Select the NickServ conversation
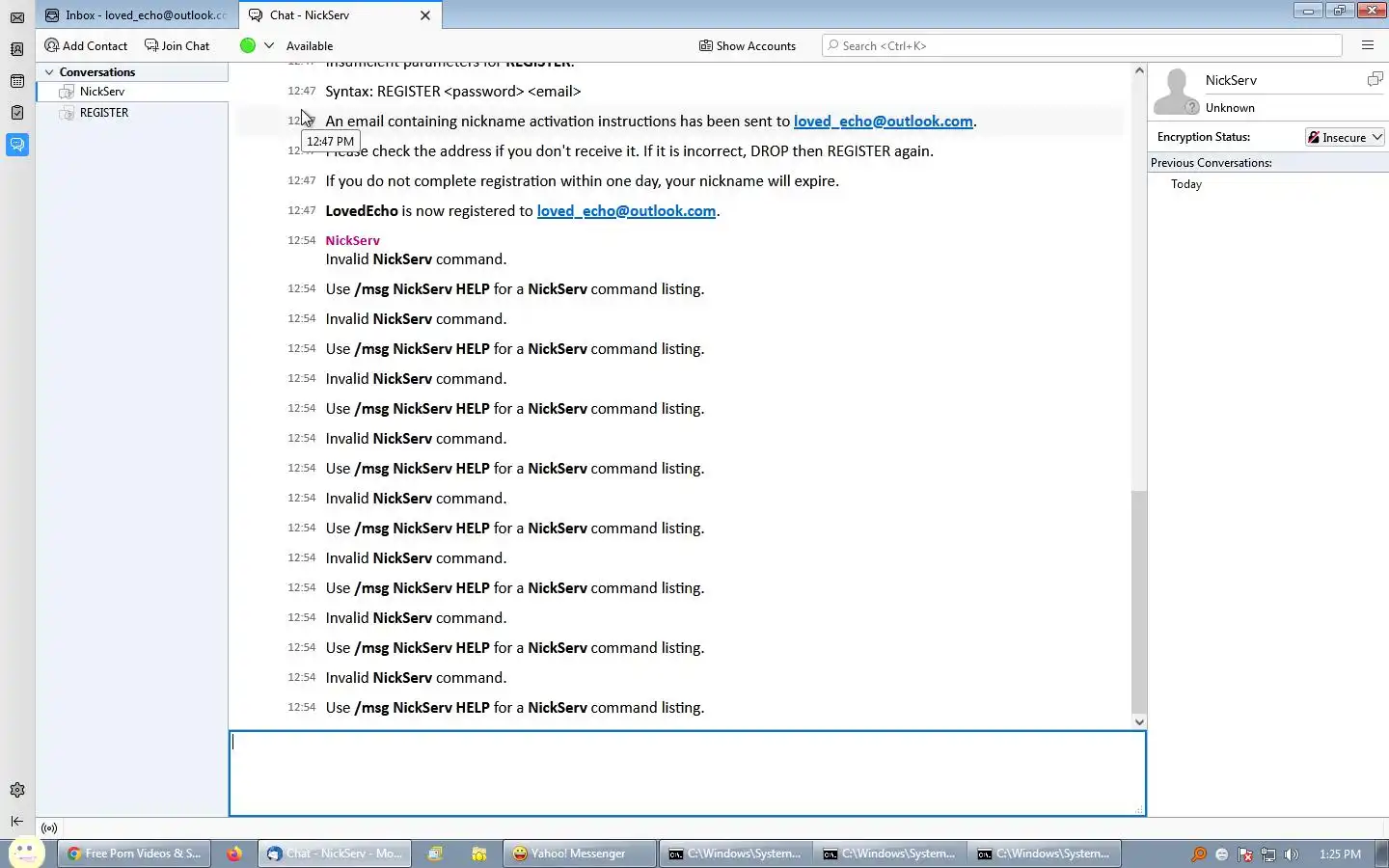The height and width of the screenshot is (868, 1389). point(132,92)
